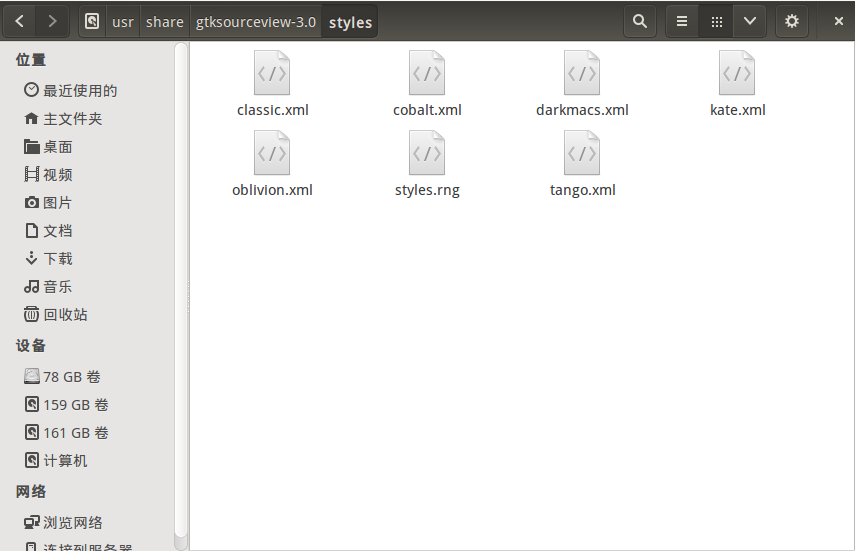Select the styles.rng file icon
This screenshot has height=551, width=855.
pos(427,153)
